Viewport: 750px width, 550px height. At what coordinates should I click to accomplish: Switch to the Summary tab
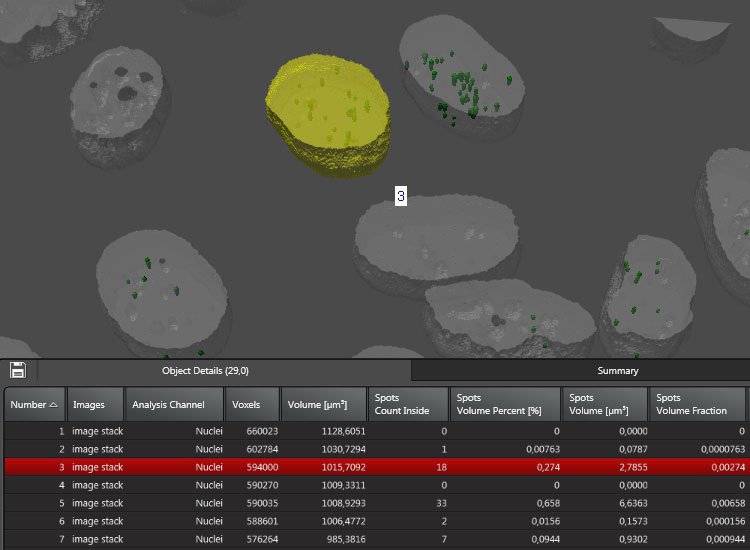point(618,371)
